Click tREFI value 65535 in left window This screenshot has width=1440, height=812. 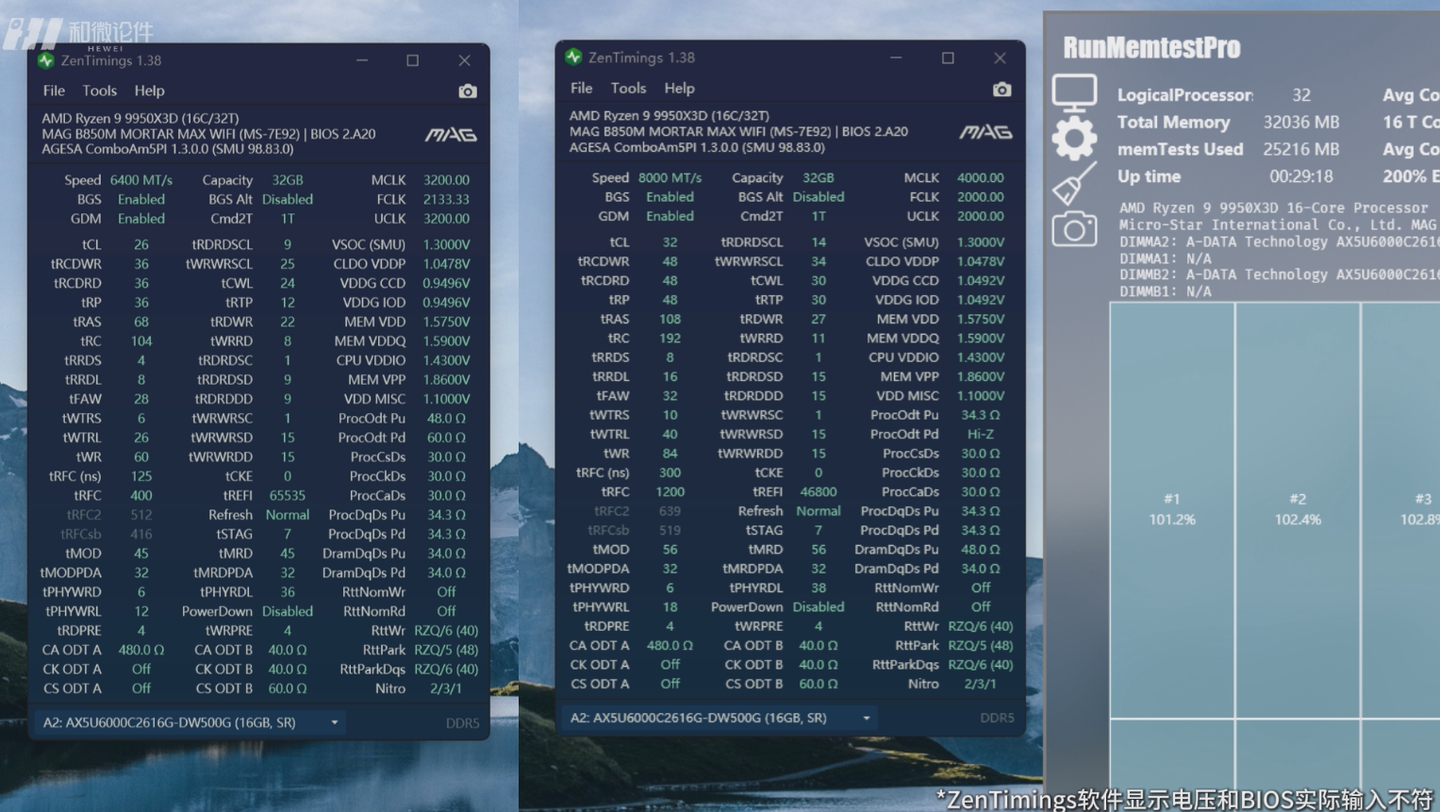tap(287, 495)
